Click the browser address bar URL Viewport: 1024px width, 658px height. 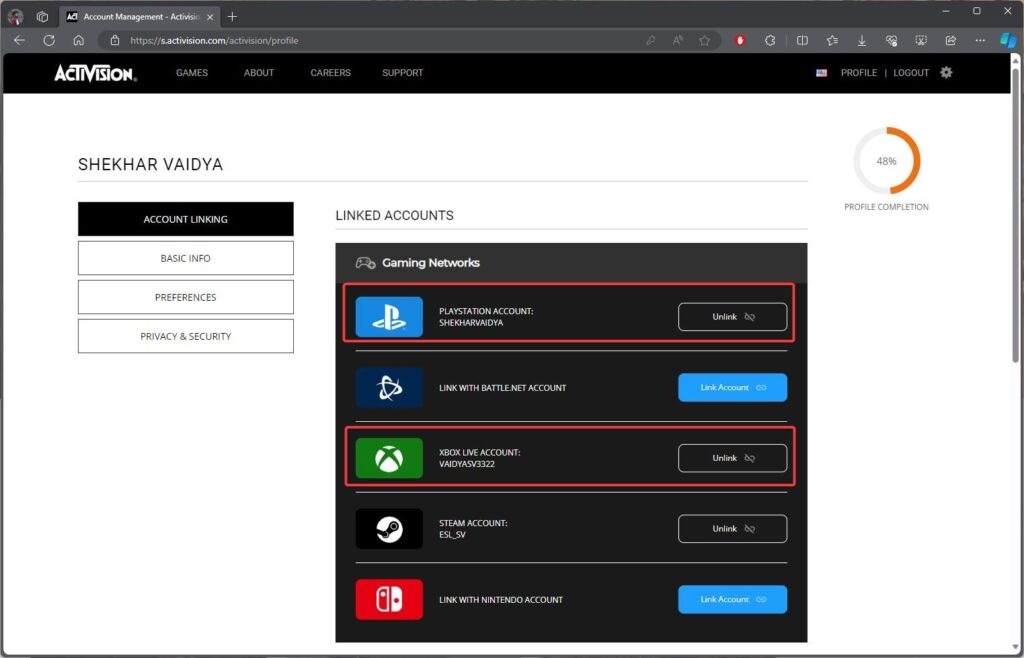click(214, 40)
